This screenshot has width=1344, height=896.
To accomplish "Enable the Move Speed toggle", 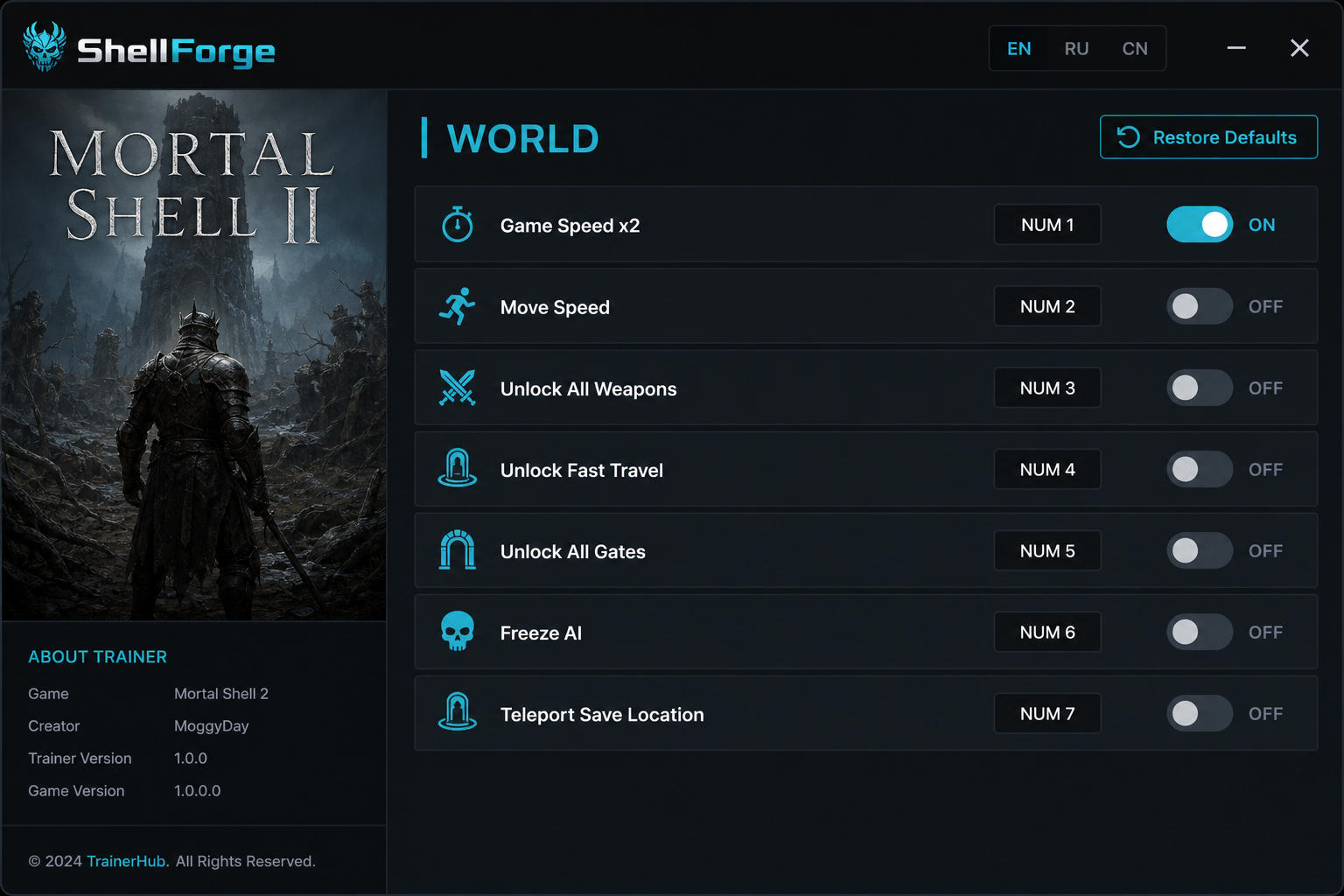I will (x=1200, y=306).
